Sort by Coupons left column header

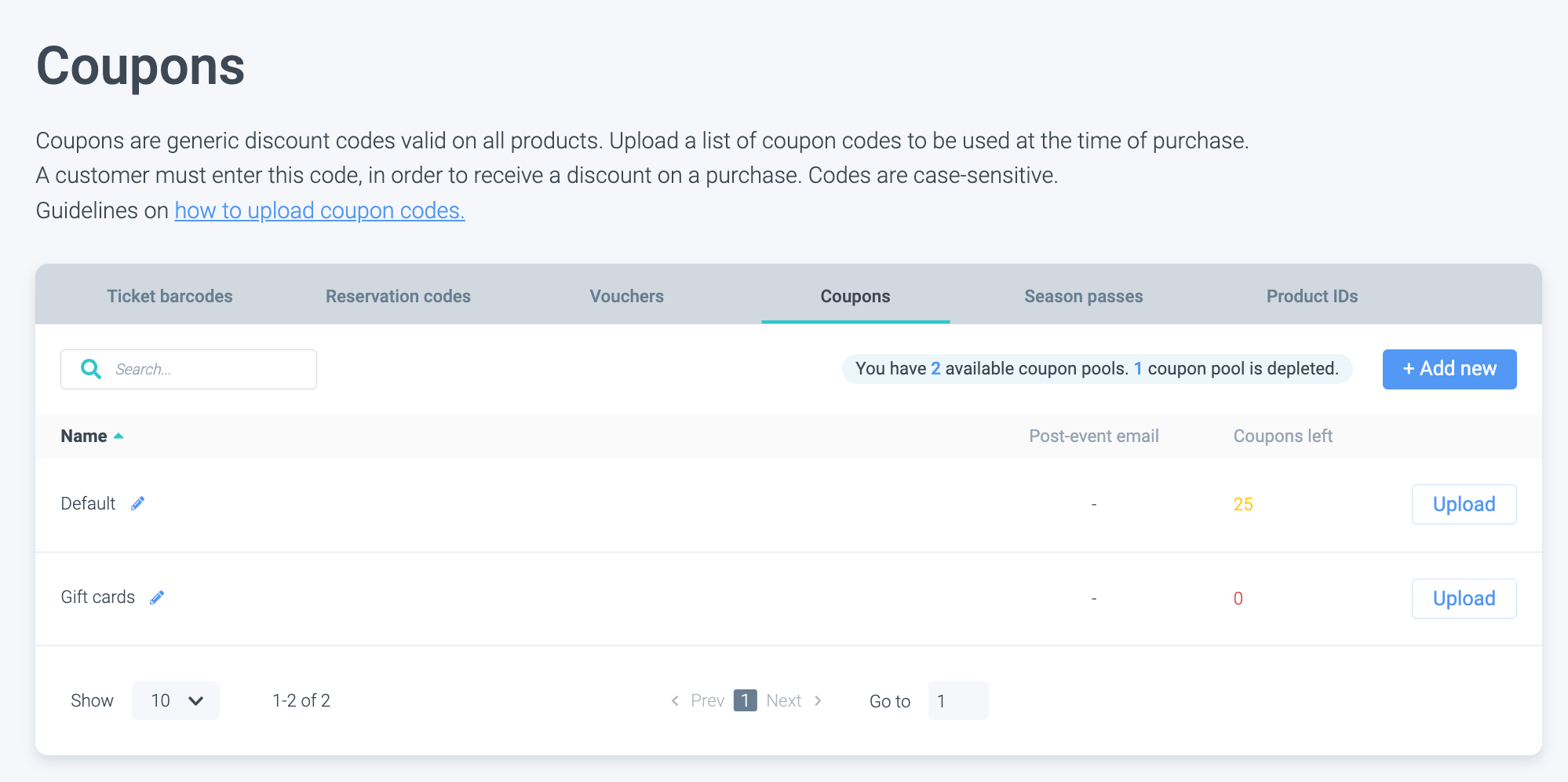(1282, 436)
